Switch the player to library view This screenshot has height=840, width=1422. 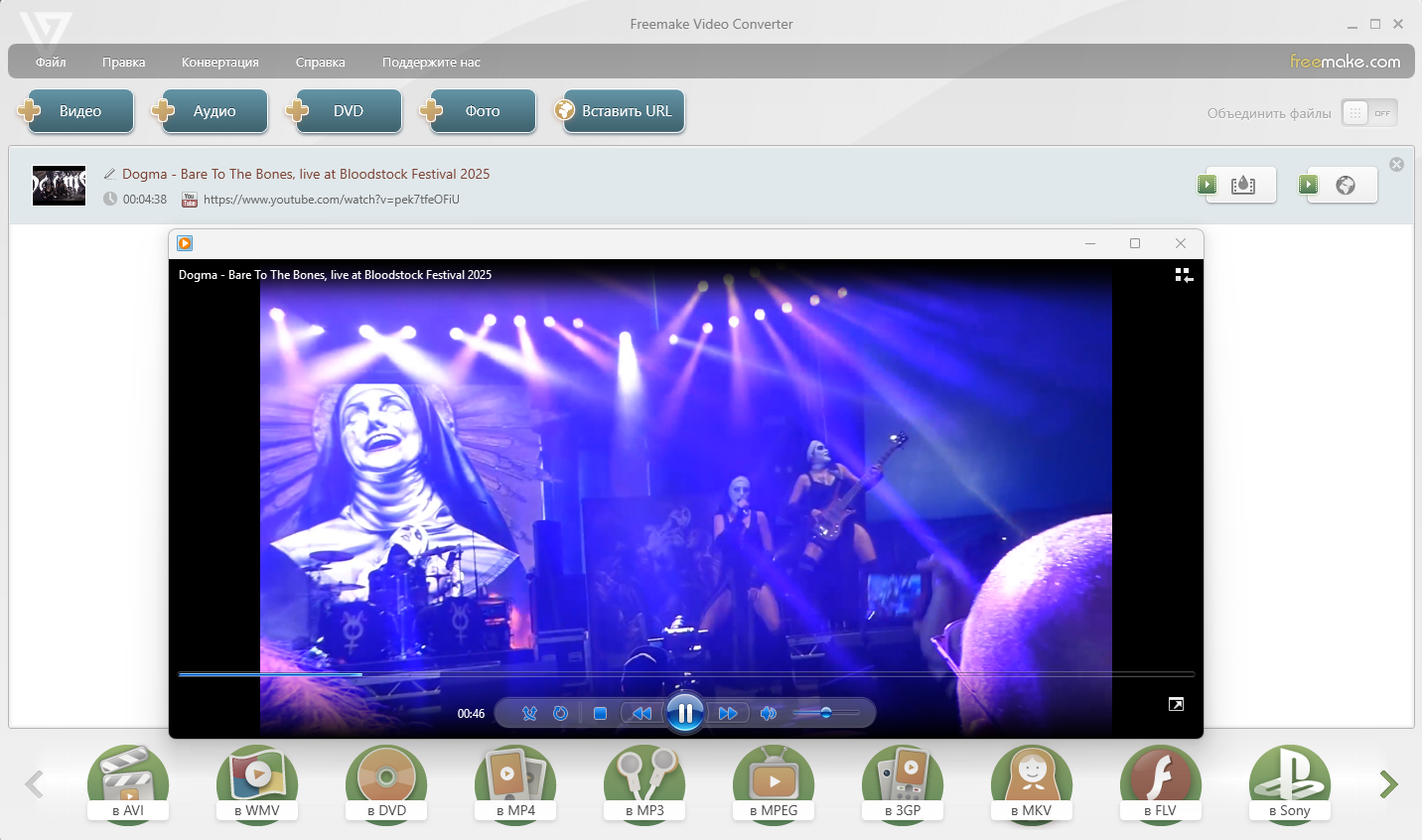pyautogui.click(x=1183, y=275)
